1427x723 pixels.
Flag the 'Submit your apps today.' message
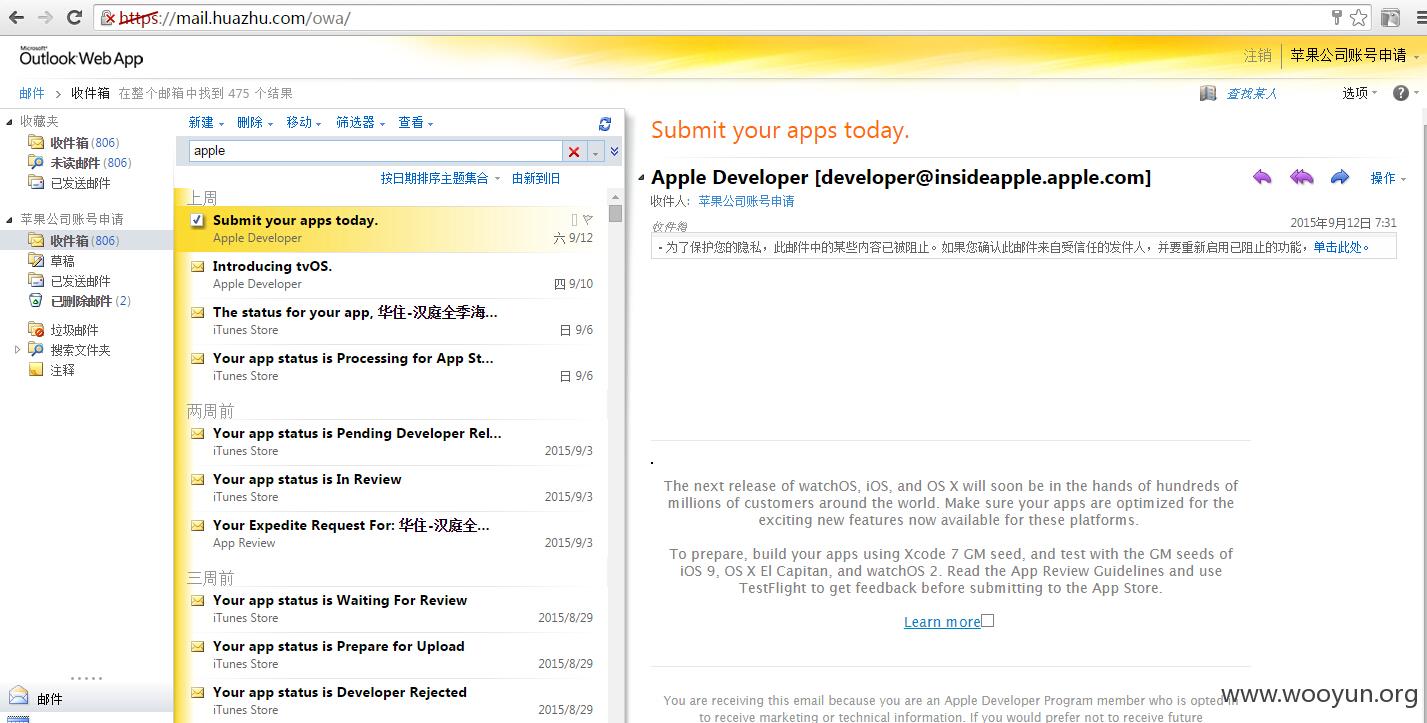[x=588, y=220]
